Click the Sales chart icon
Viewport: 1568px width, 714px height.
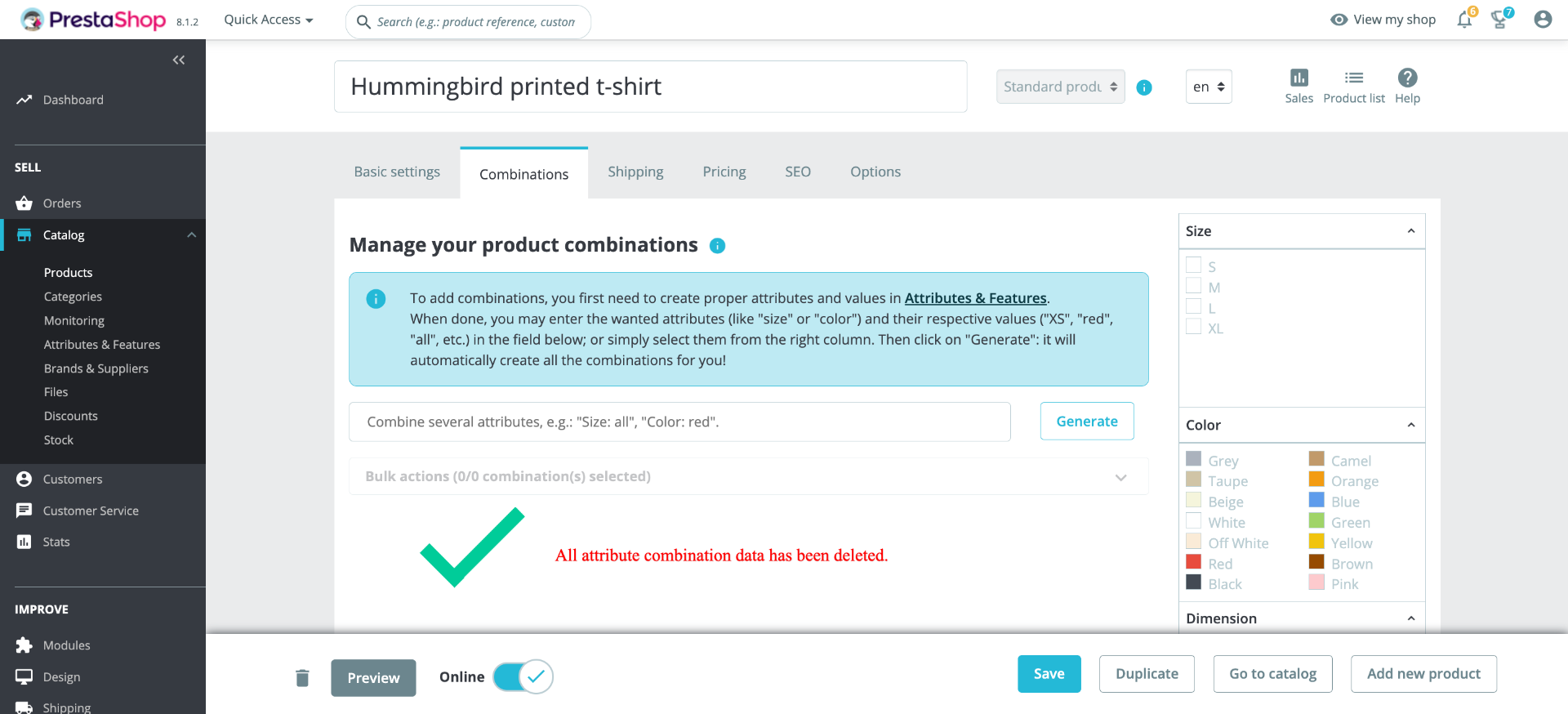1298,78
